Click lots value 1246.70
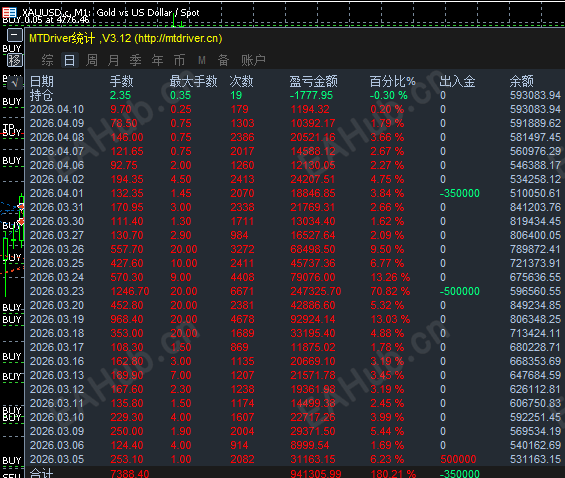The height and width of the screenshot is (478, 565). point(130,291)
